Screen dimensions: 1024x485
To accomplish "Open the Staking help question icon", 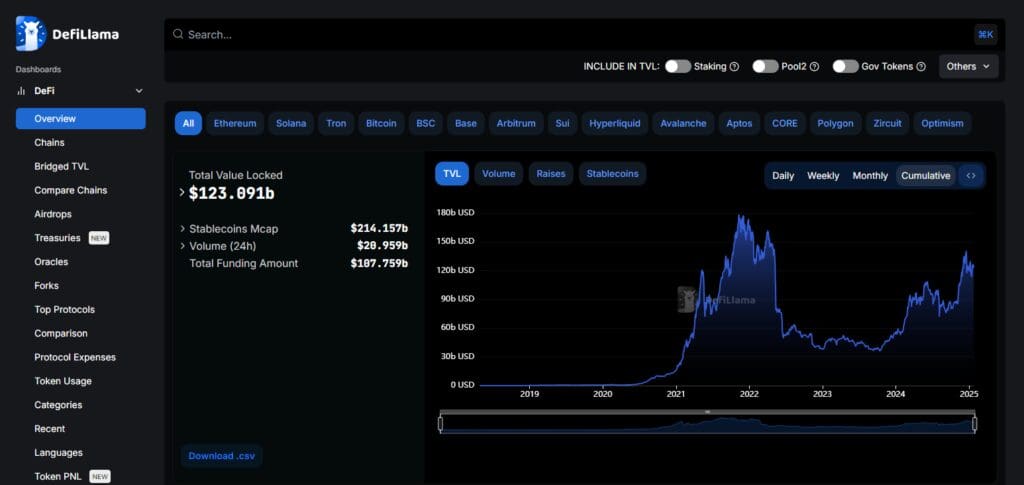I will pyautogui.click(x=734, y=67).
